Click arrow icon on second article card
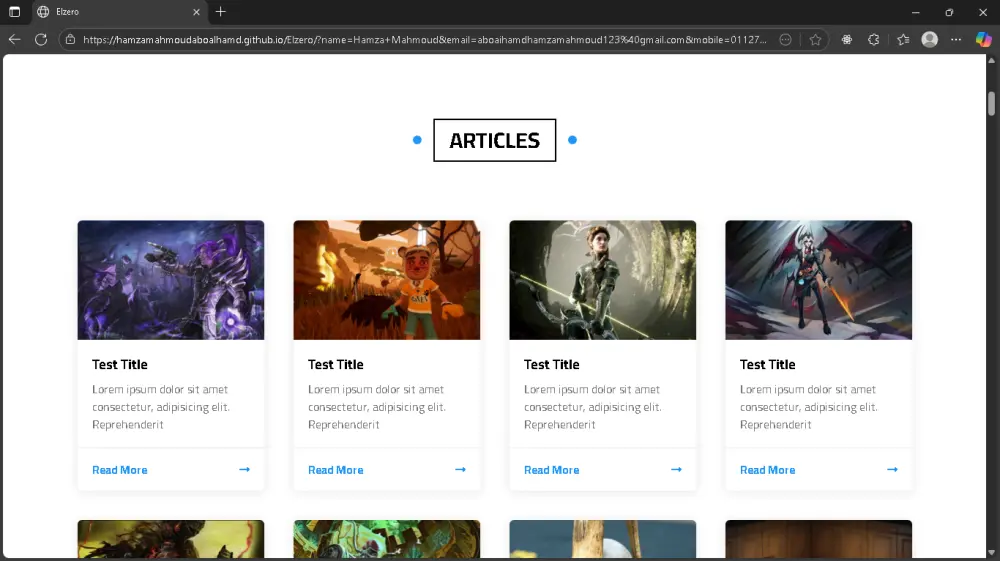Screen dimensions: 1000x561 point(460,469)
